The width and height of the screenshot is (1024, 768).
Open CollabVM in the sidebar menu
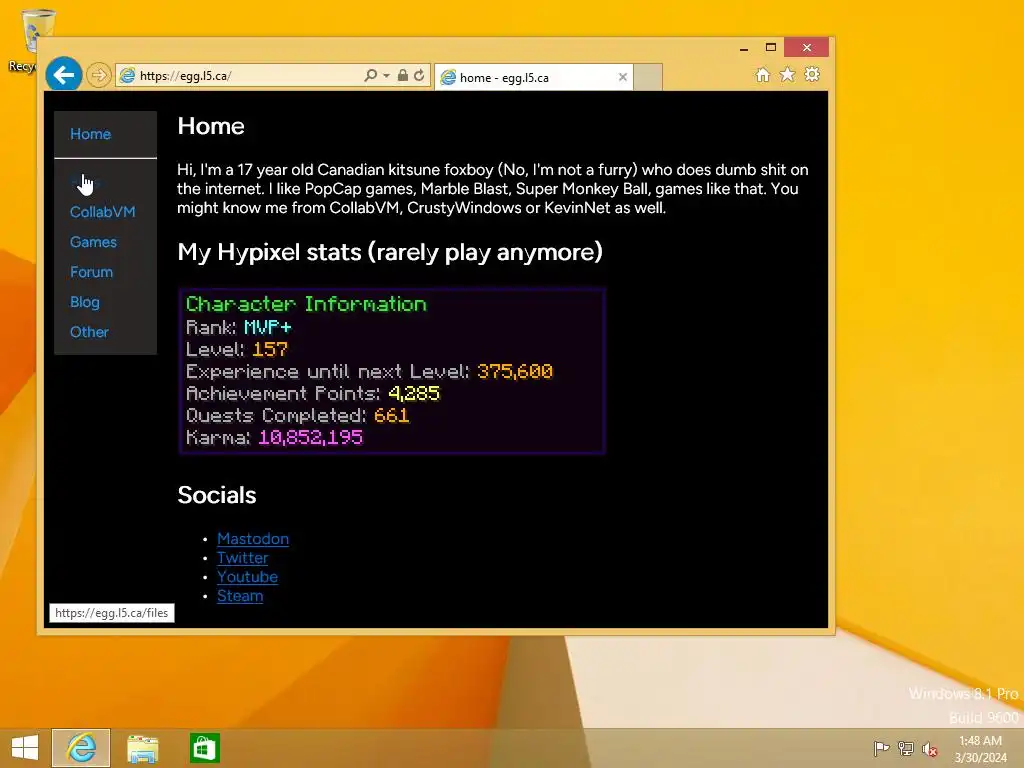click(103, 212)
